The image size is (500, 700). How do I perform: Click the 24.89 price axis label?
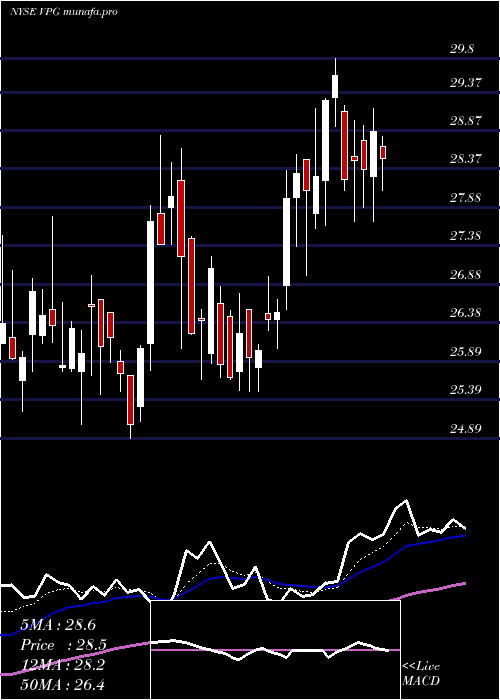[466, 429]
